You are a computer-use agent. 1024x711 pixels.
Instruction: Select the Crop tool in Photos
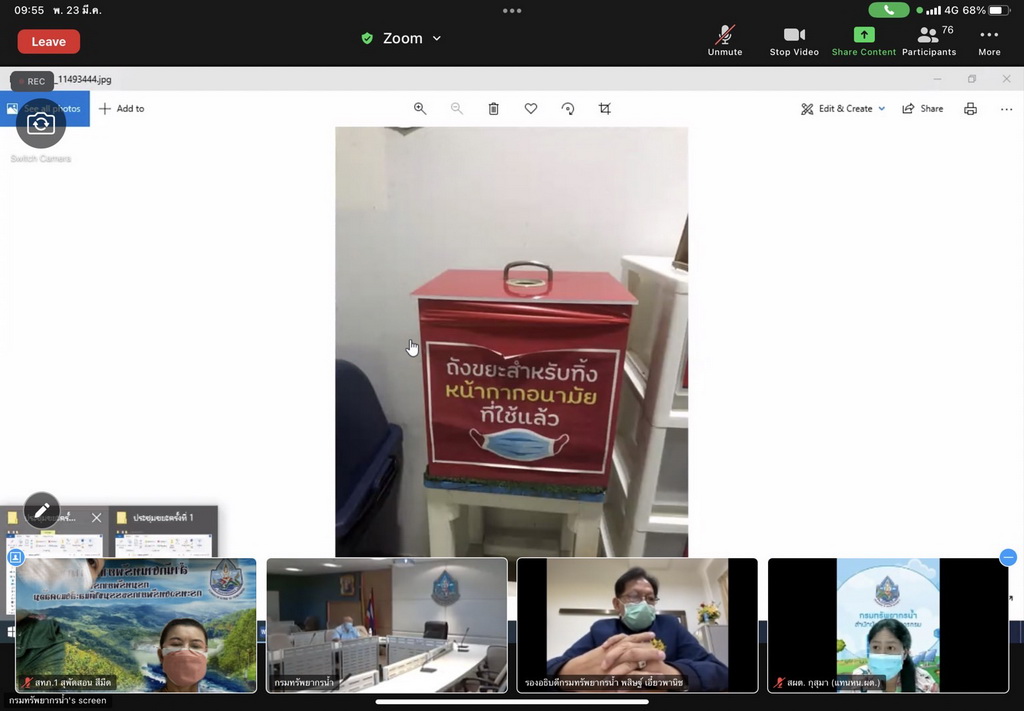[x=605, y=108]
